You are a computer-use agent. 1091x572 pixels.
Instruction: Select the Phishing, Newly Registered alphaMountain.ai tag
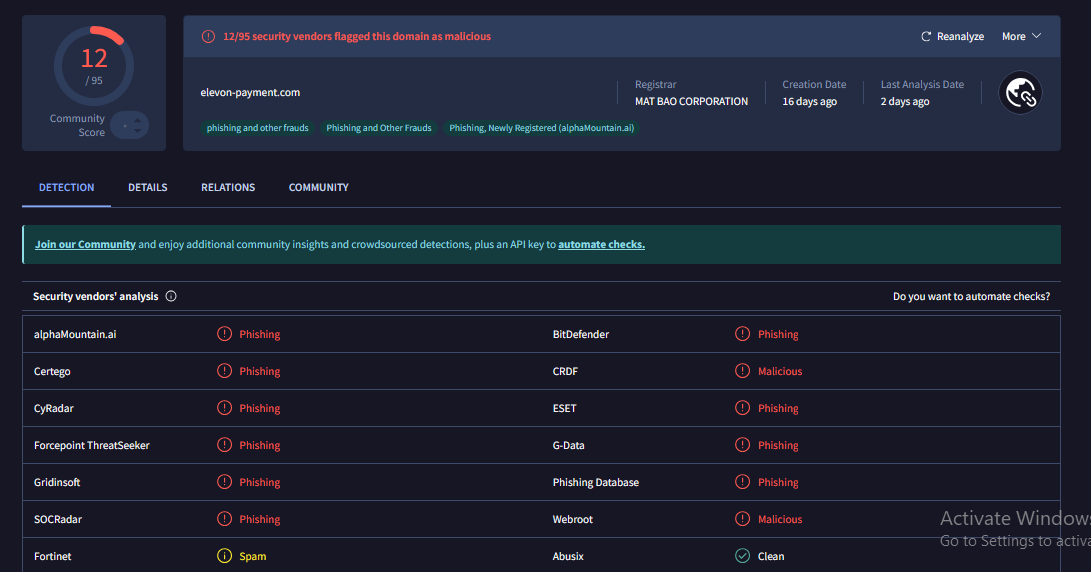[x=541, y=128]
